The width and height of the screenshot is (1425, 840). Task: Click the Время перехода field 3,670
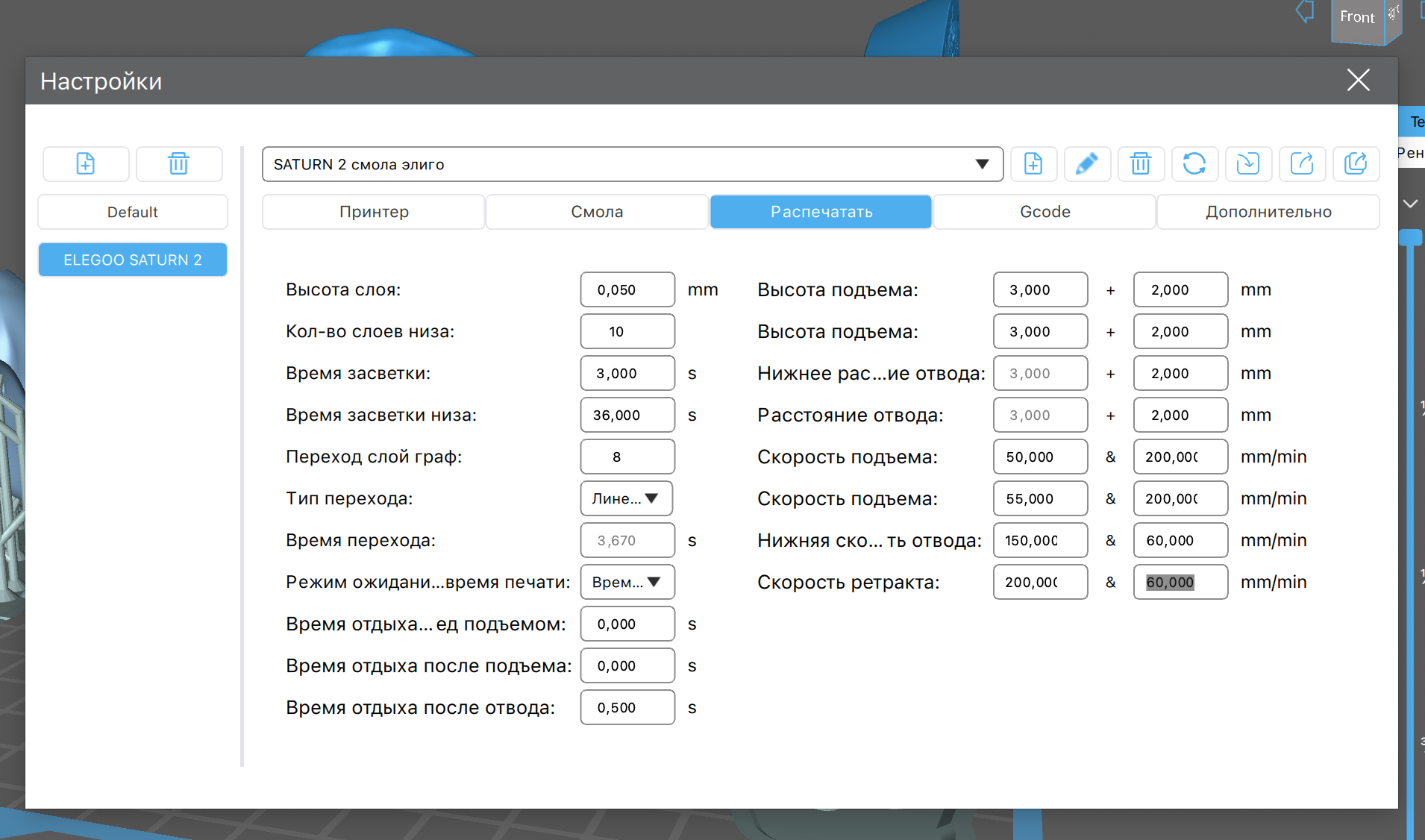click(x=627, y=540)
